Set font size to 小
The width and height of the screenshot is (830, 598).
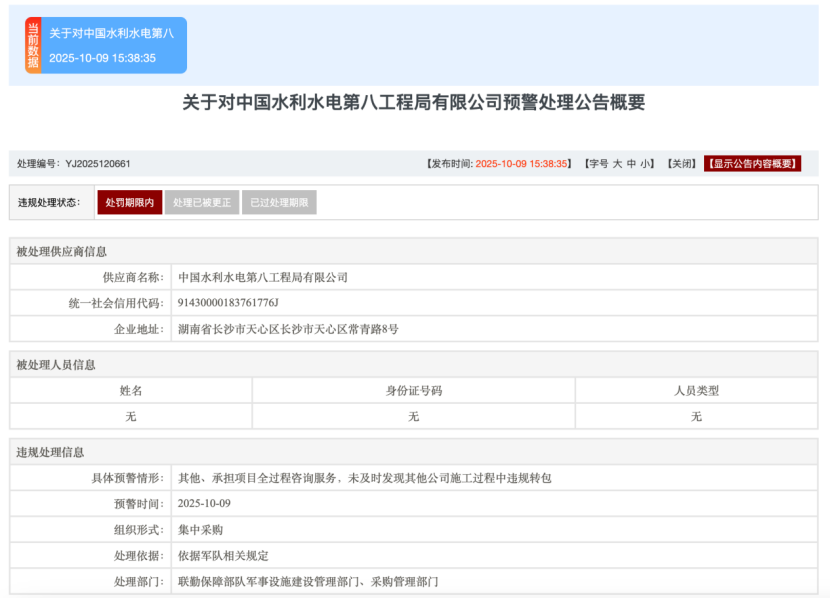pos(647,164)
